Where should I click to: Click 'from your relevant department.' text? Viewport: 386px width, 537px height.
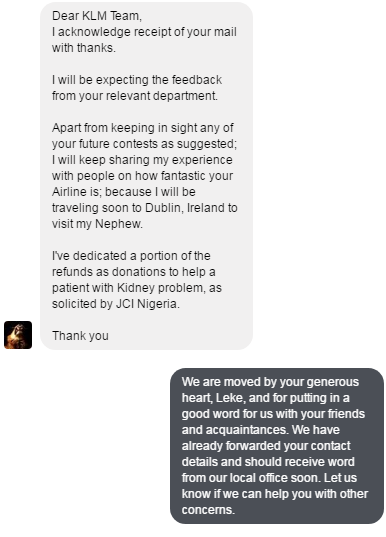(x=135, y=96)
